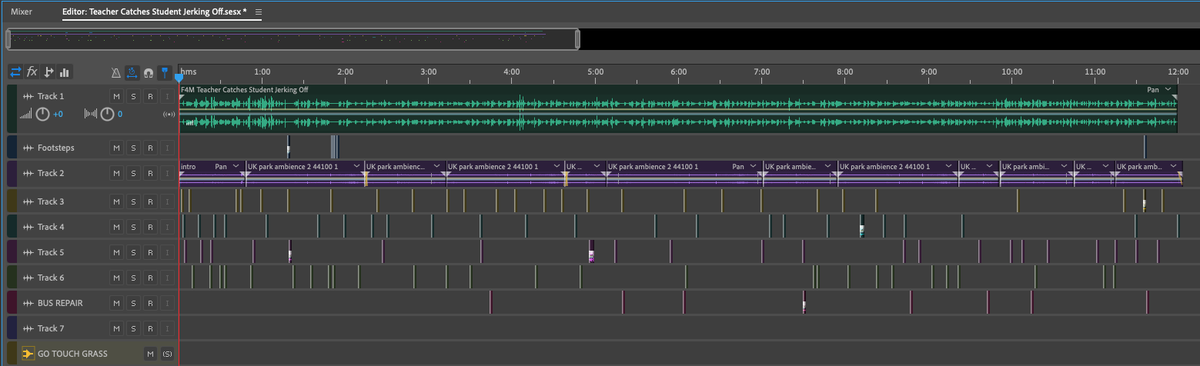Viewport: 1200px width, 366px height.
Task: Enable solo safe on GO TOUCH GRASS
Action: point(168,354)
